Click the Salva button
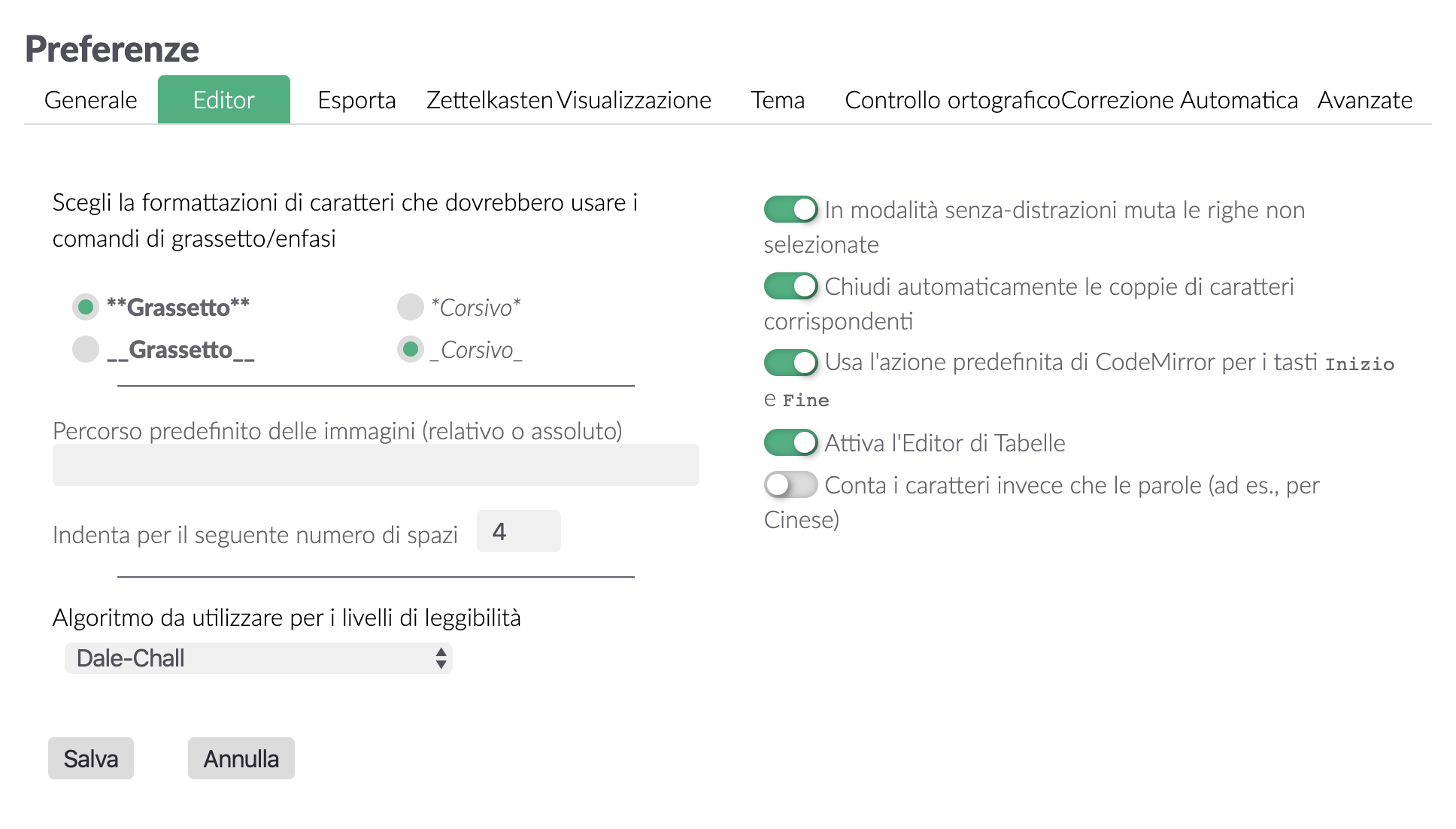The height and width of the screenshot is (829, 1456). (90, 758)
